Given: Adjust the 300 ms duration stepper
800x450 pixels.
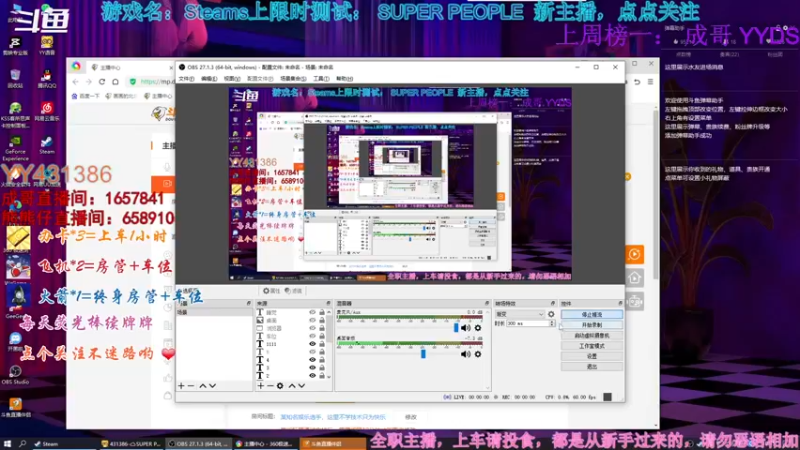Looking at the screenshot, I should point(552,323).
